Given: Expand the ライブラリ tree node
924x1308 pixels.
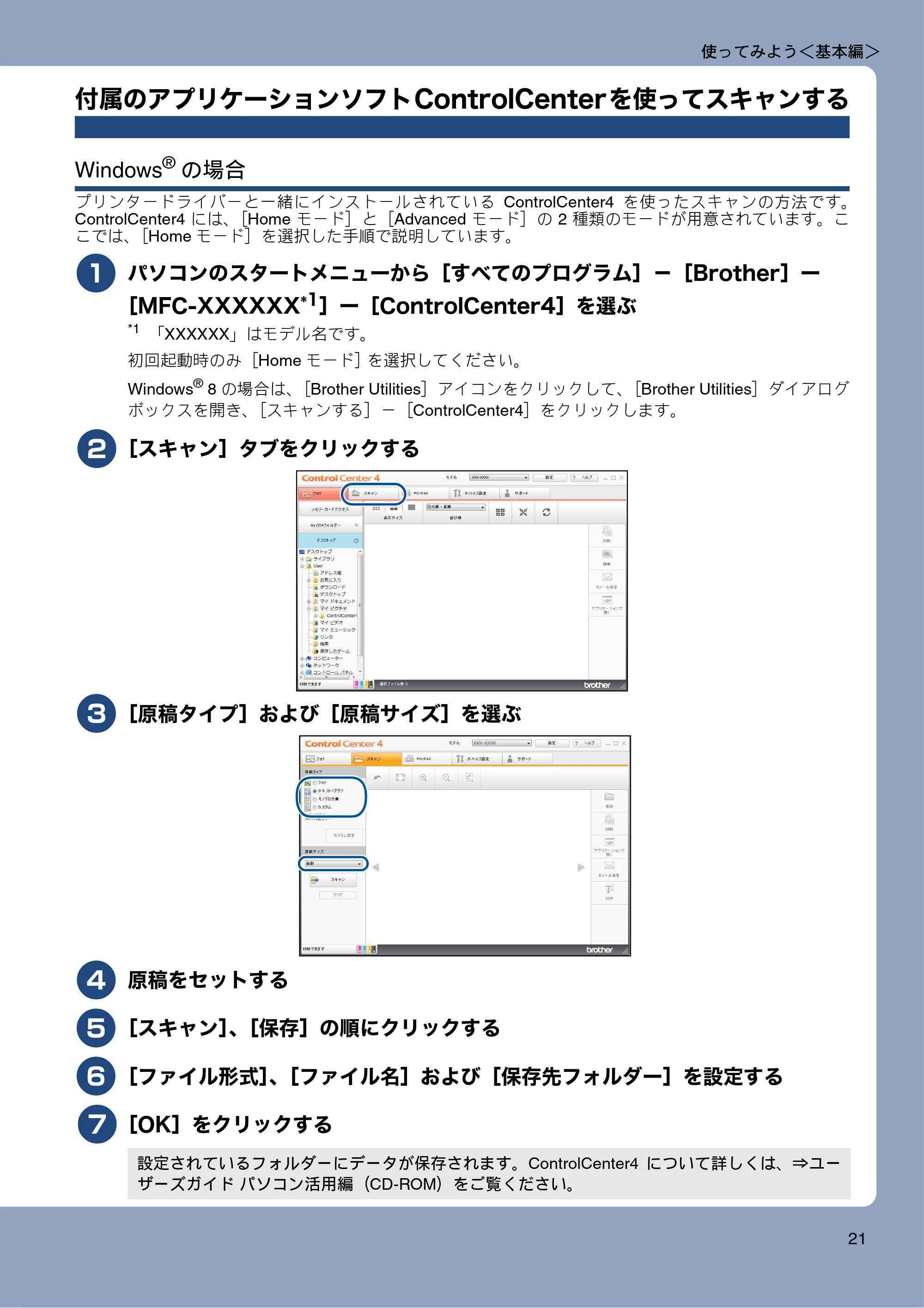Looking at the screenshot, I should pyautogui.click(x=302, y=559).
